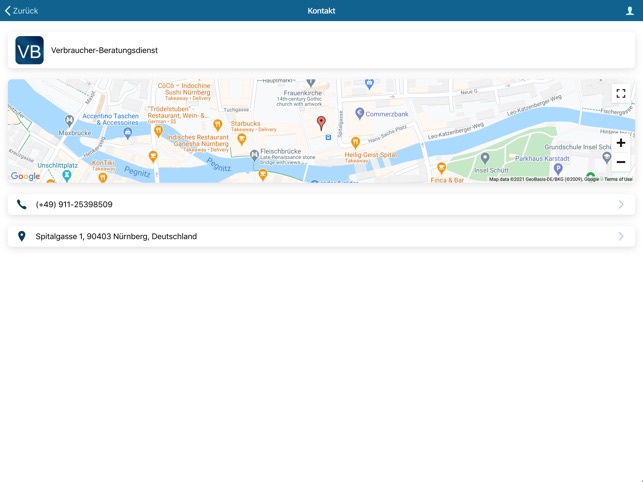Image resolution: width=643 pixels, height=482 pixels.
Task: Click the Google logo on map
Action: [26, 176]
